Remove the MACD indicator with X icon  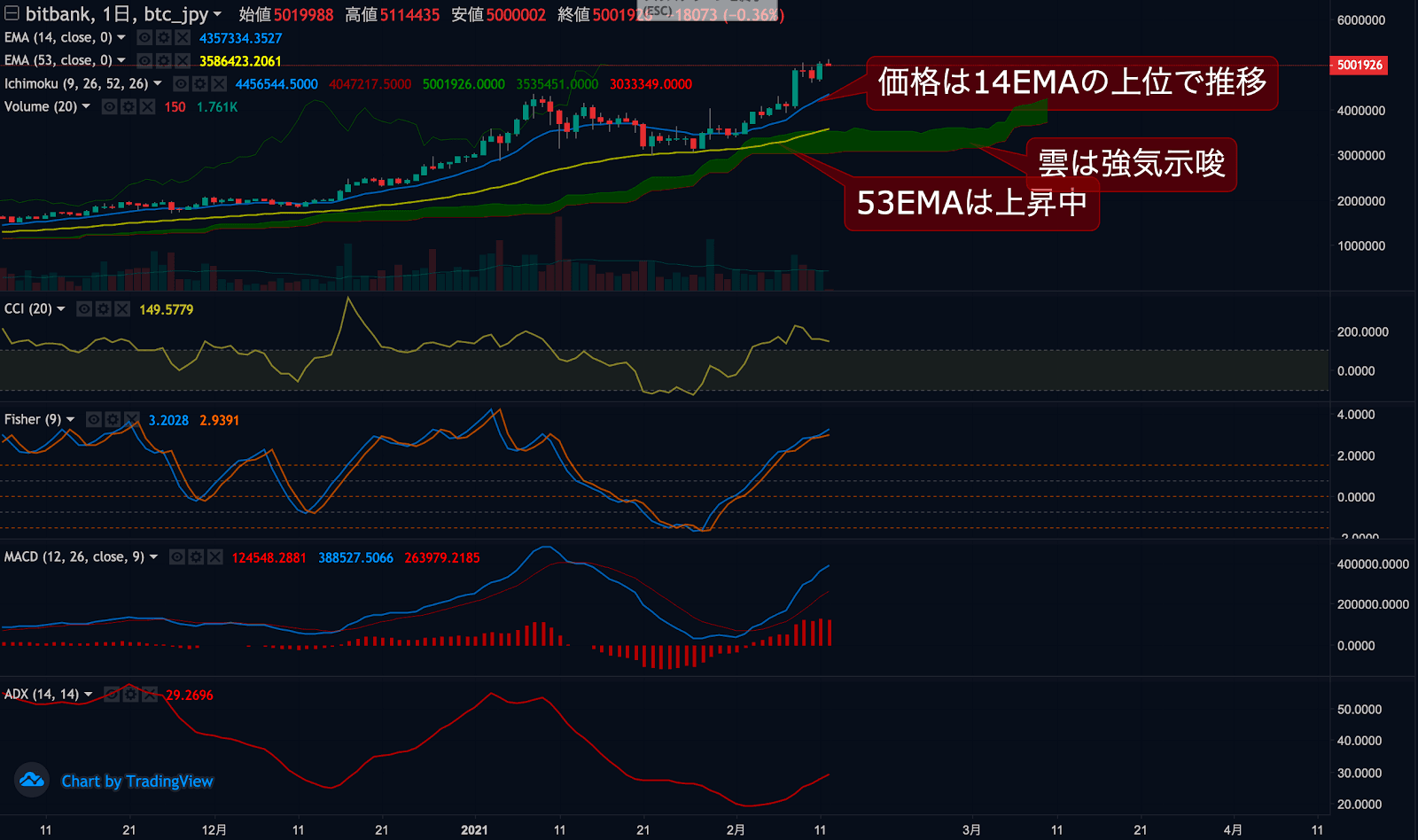(214, 557)
